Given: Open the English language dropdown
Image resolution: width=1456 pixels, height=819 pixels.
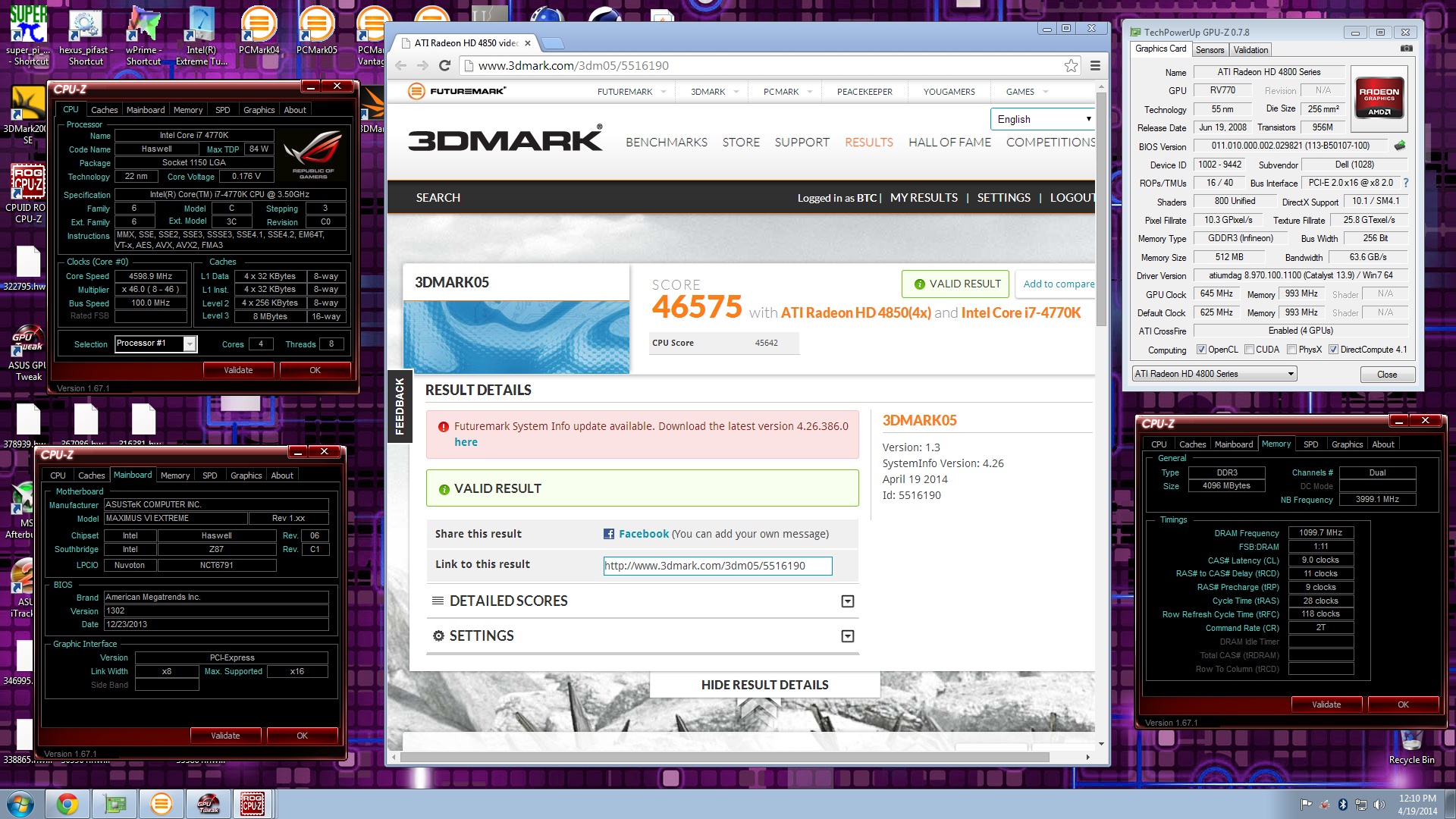Looking at the screenshot, I should pos(1043,119).
